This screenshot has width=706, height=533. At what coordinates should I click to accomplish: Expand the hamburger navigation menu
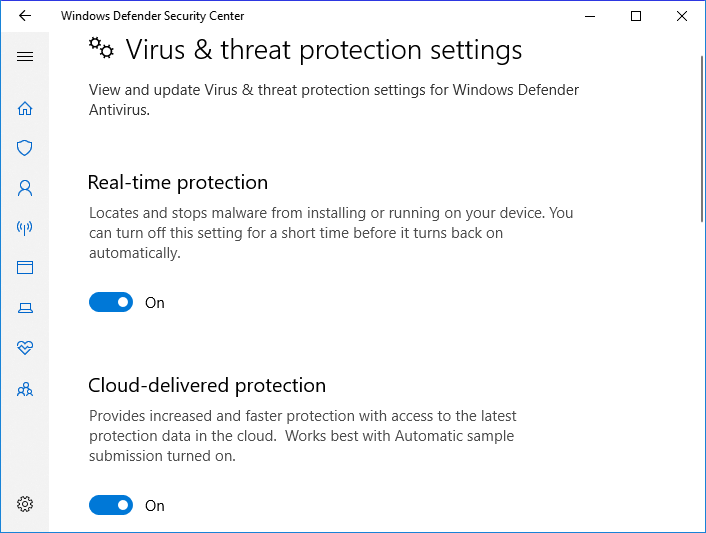point(25,56)
